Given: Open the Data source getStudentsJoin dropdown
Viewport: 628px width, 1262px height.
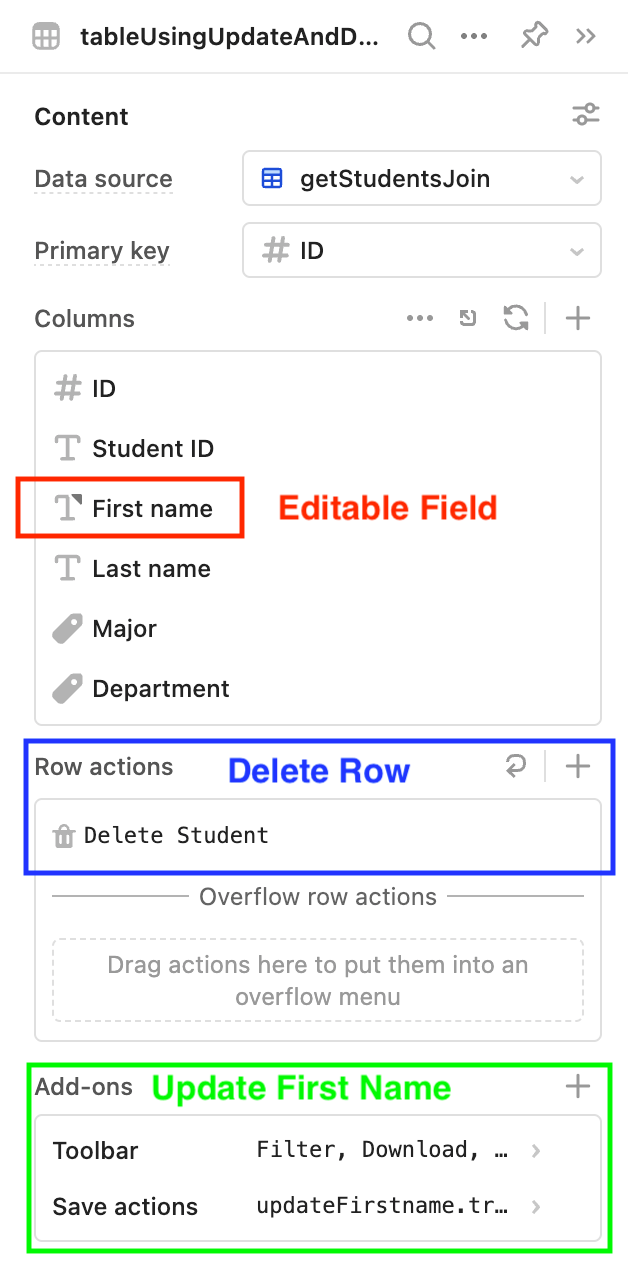Looking at the screenshot, I should [x=422, y=179].
